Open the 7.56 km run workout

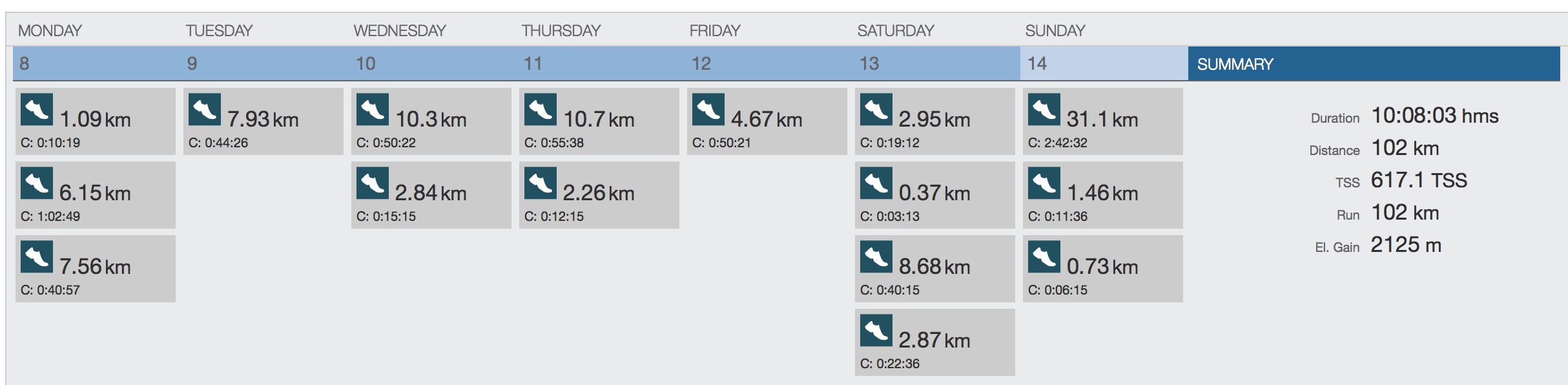(96, 269)
